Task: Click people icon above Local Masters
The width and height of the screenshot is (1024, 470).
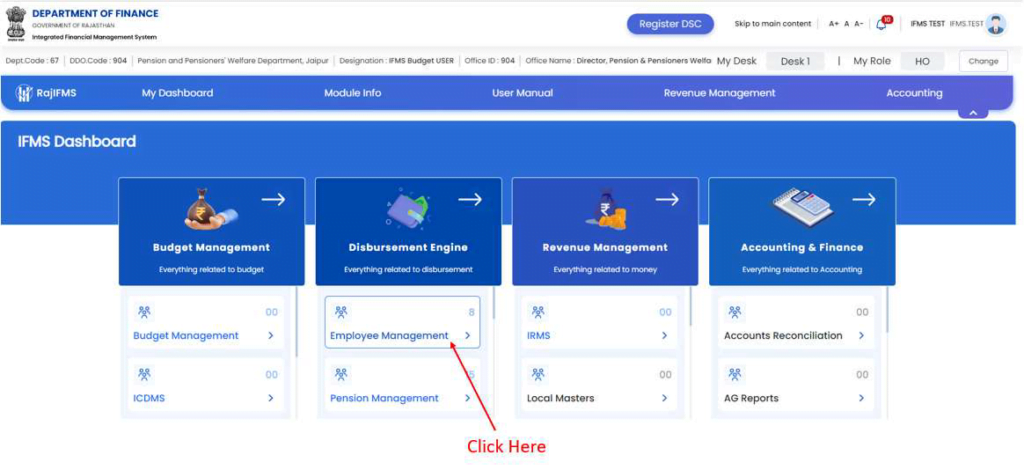Action: click(538, 374)
